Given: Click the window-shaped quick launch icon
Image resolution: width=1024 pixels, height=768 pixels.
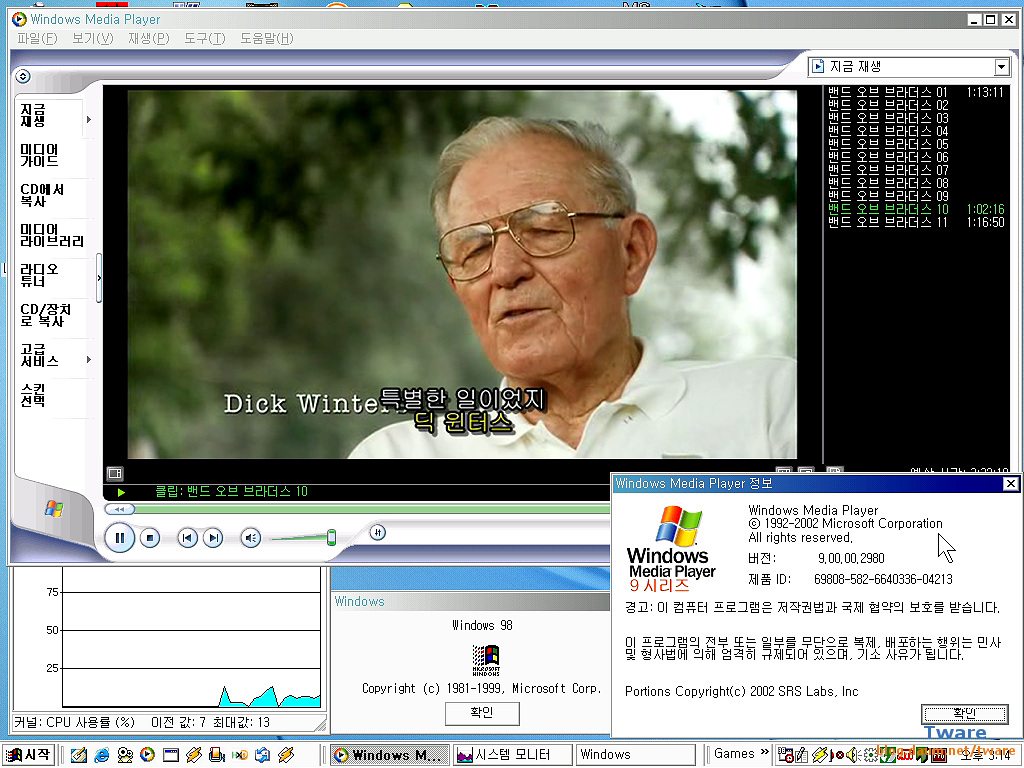Looking at the screenshot, I should tap(171, 755).
